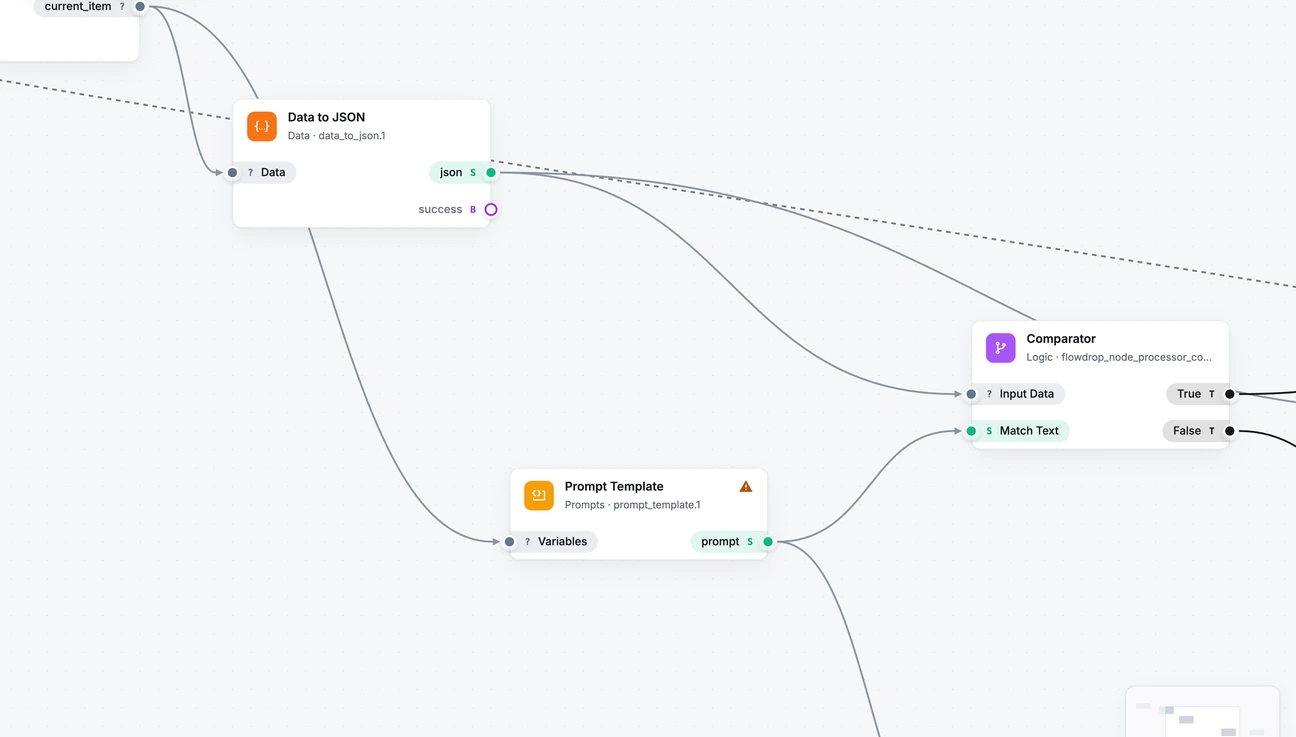Click the prompt output port dot

coord(768,542)
